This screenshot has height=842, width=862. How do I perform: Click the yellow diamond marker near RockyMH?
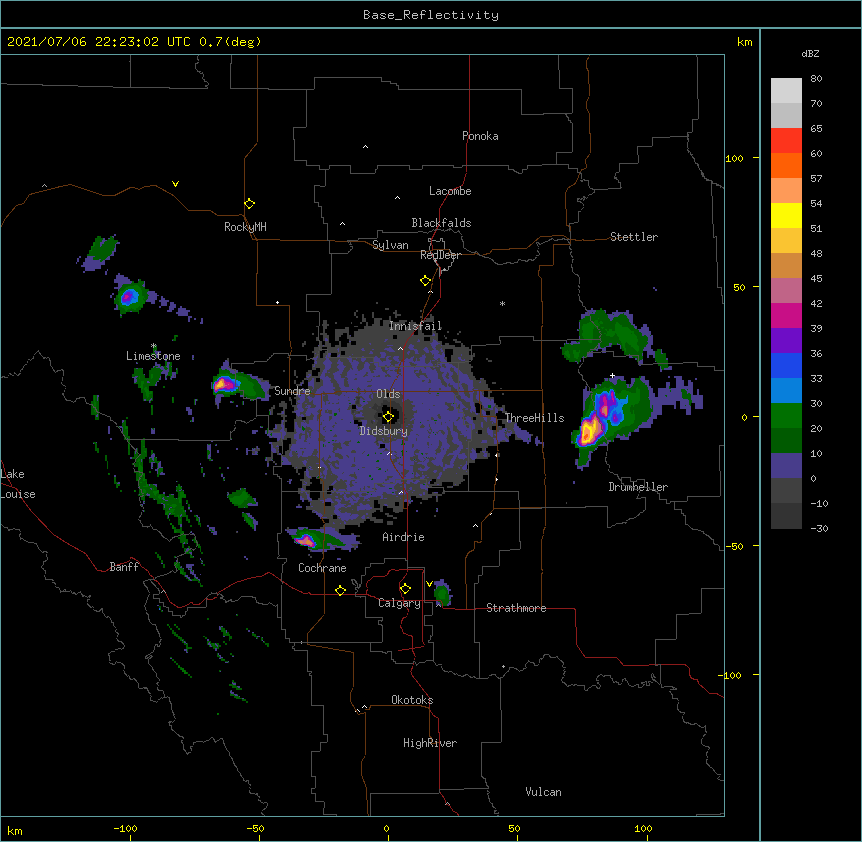click(x=249, y=203)
